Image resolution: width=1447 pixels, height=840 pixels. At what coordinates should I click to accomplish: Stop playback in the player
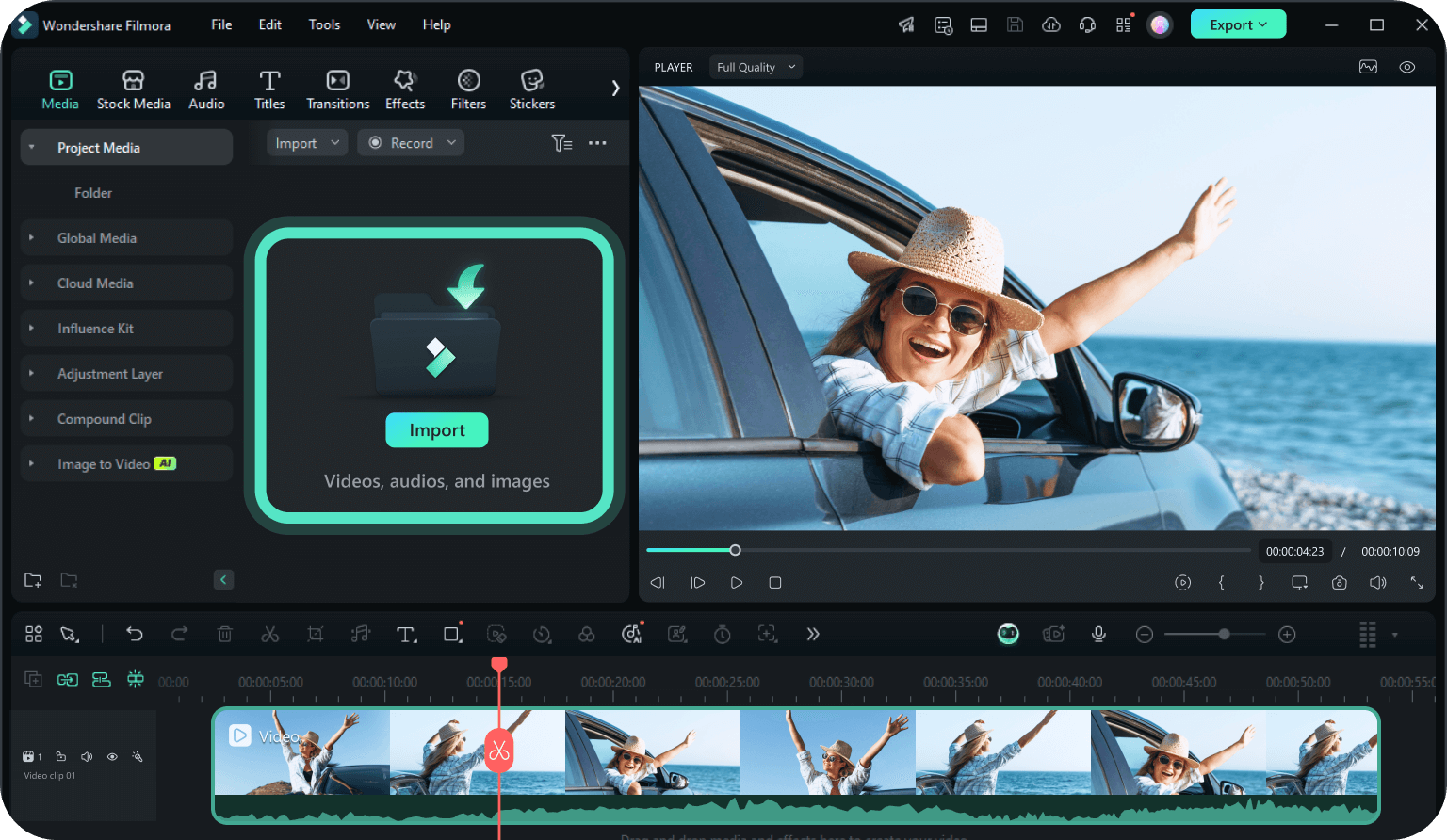tap(775, 583)
